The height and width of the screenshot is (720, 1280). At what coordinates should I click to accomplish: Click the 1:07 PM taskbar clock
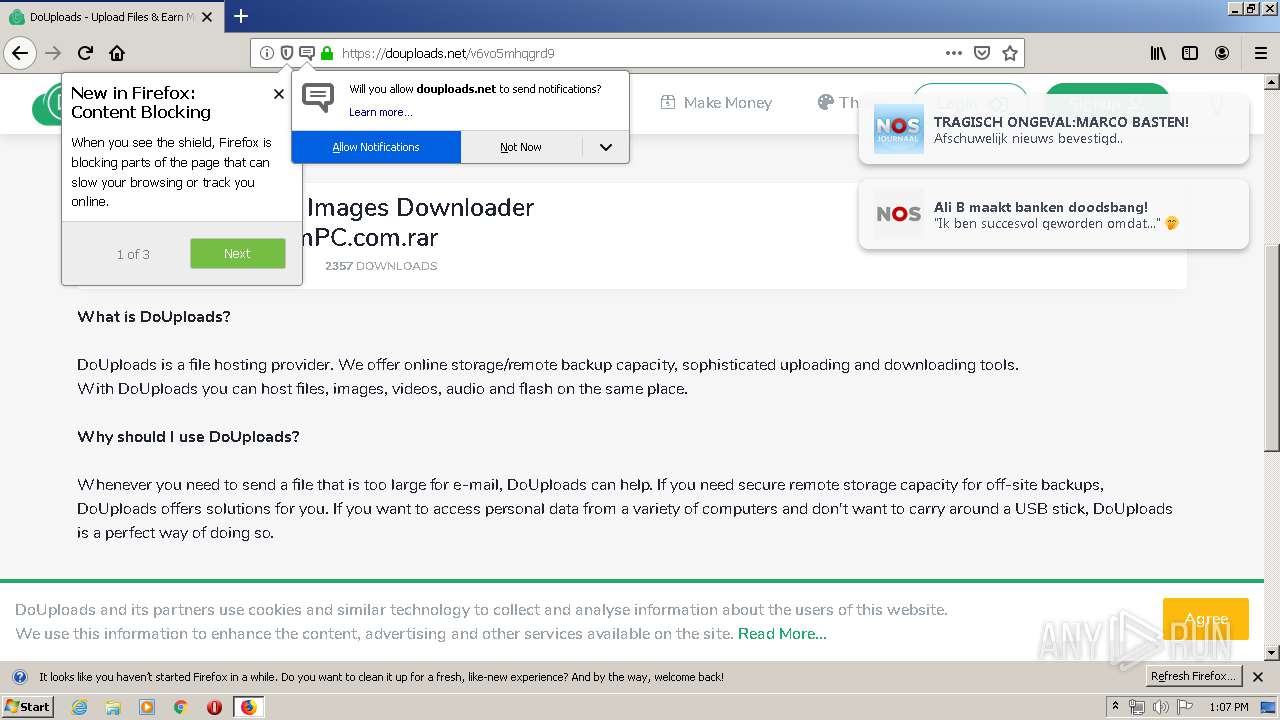[x=1229, y=707]
